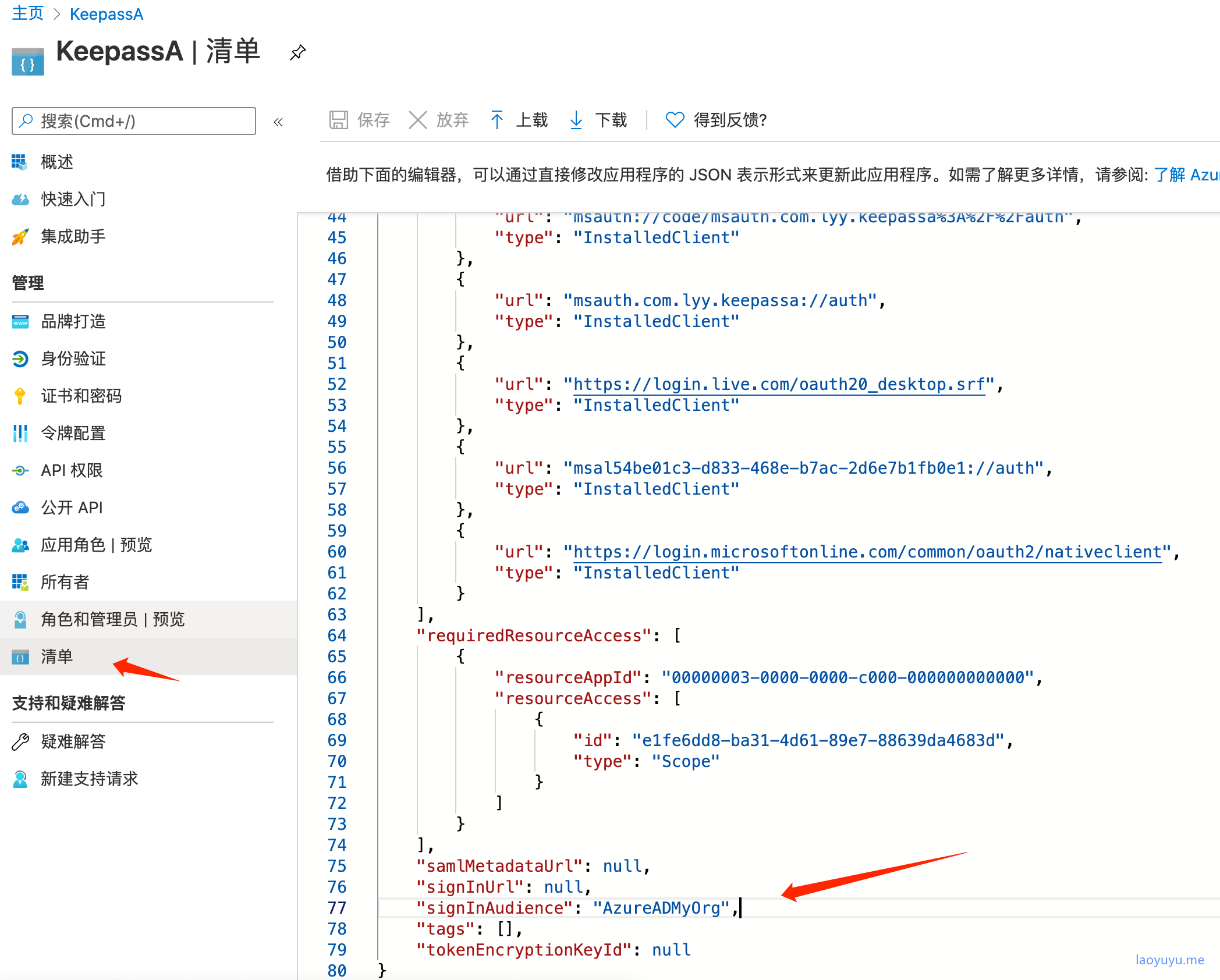The image size is (1220, 980).
Task: Click the "Scope" type value on line 70
Action: pos(686,761)
